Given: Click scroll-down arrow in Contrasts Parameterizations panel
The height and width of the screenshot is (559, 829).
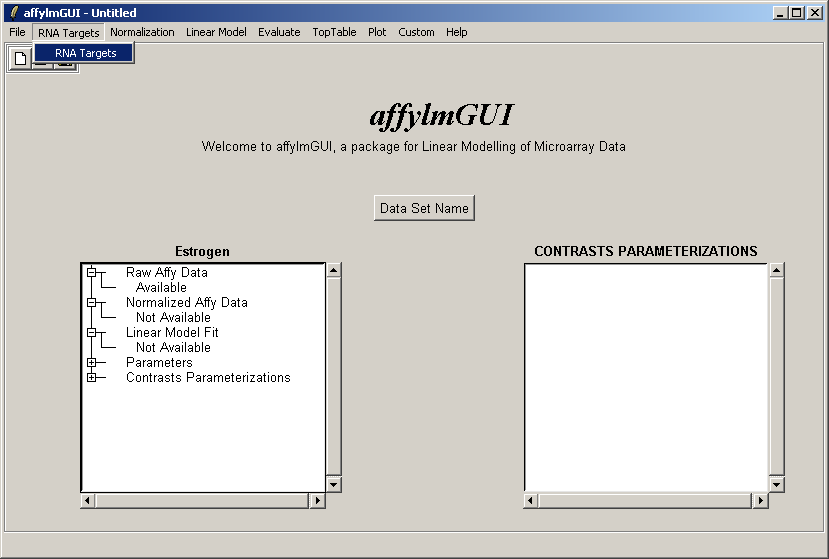Looking at the screenshot, I should click(777, 484).
